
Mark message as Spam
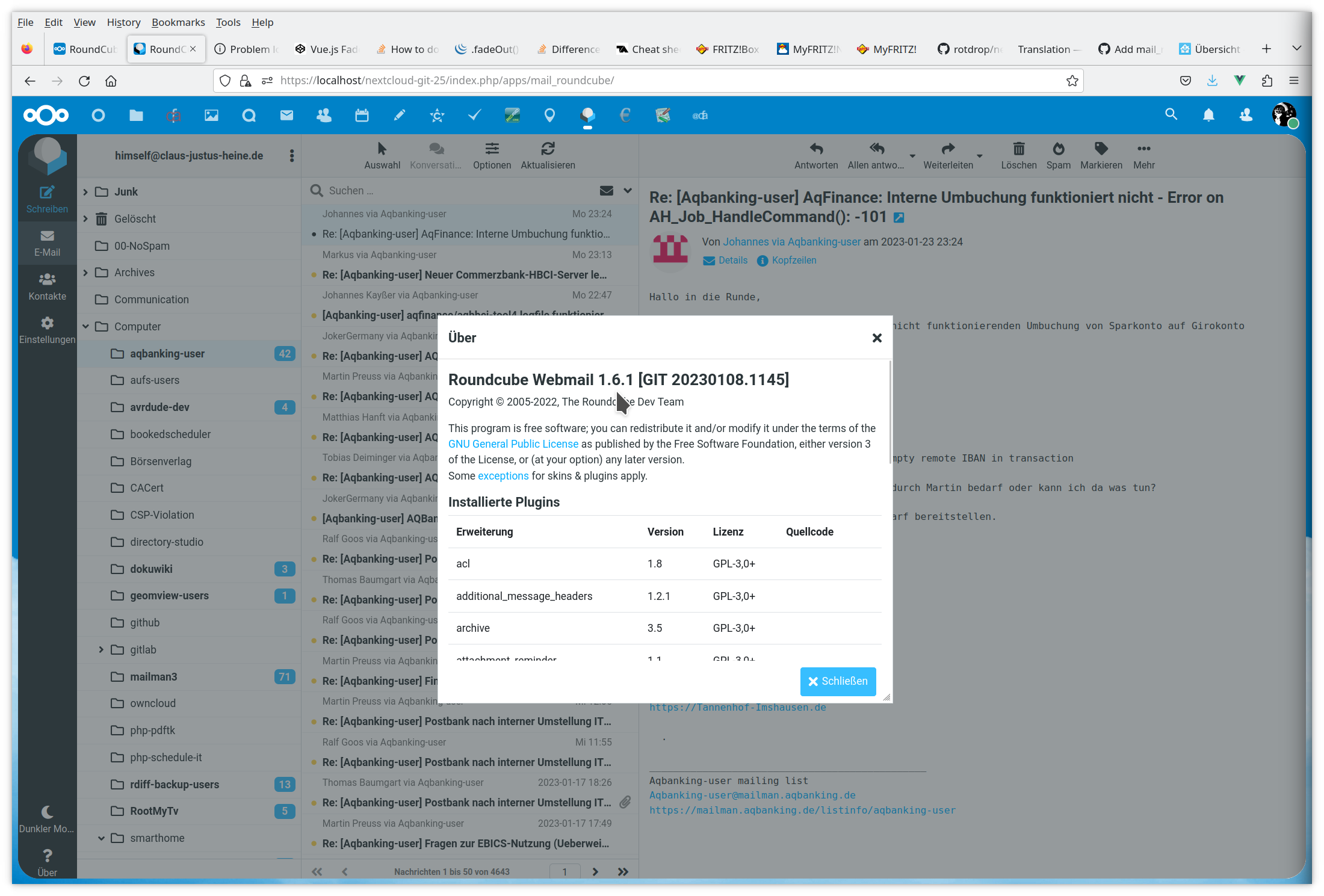(x=1058, y=149)
